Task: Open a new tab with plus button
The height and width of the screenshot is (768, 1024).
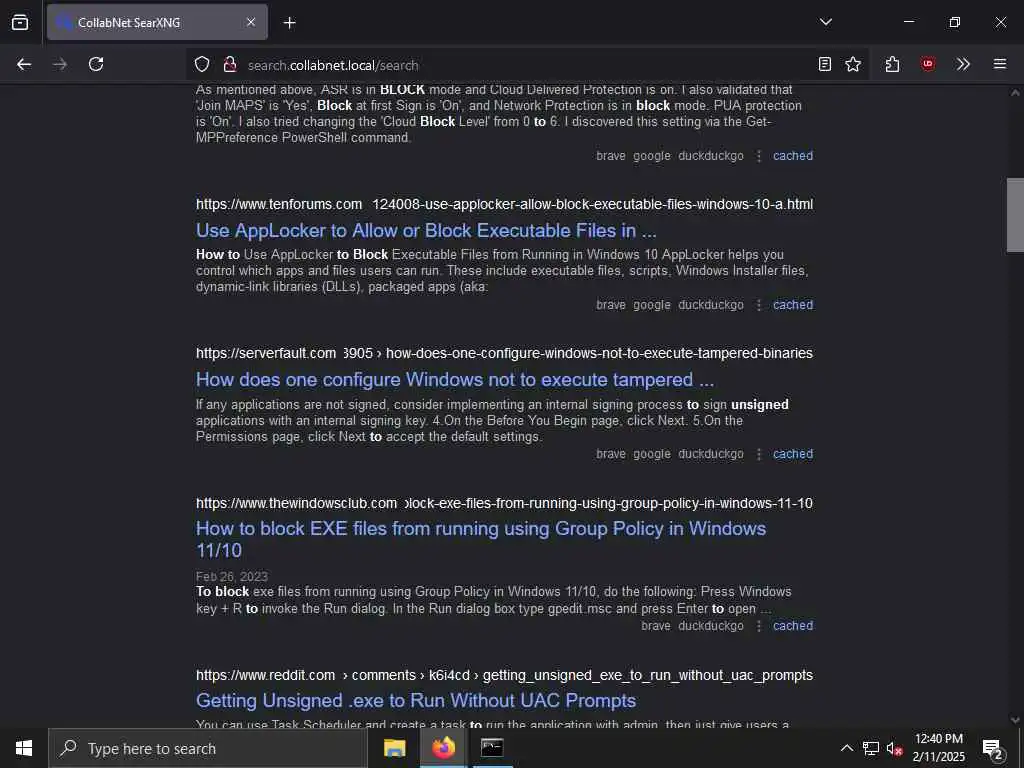Action: [289, 23]
